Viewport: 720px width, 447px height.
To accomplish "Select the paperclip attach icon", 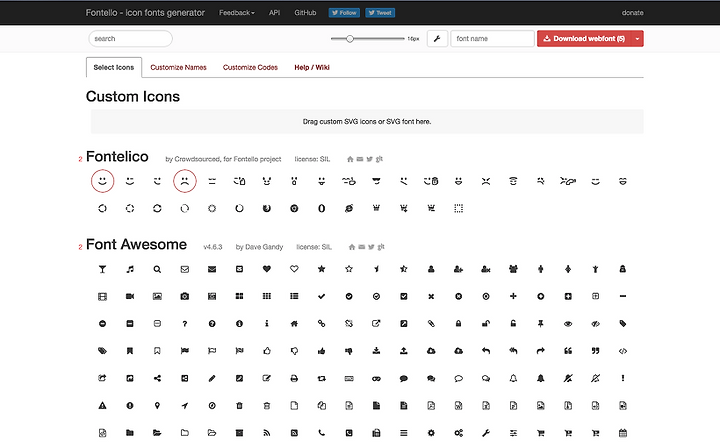I will pyautogui.click(x=431, y=324).
